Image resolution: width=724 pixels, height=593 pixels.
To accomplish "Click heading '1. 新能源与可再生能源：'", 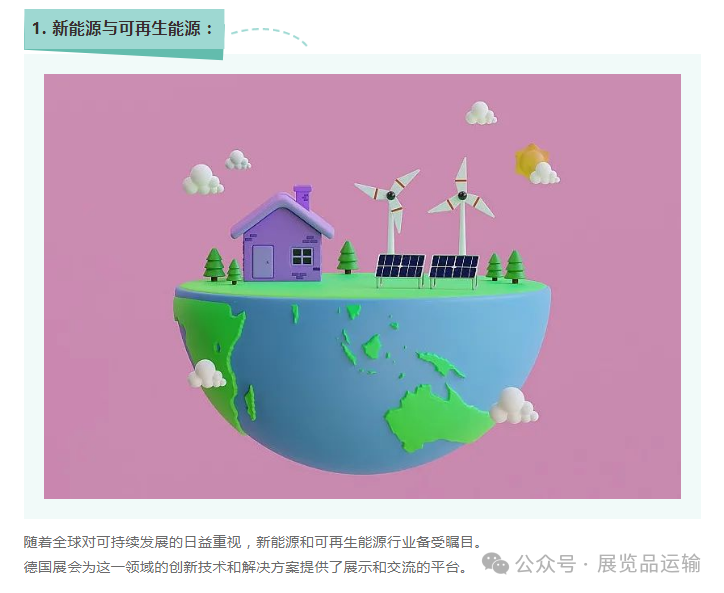I will tap(123, 29).
